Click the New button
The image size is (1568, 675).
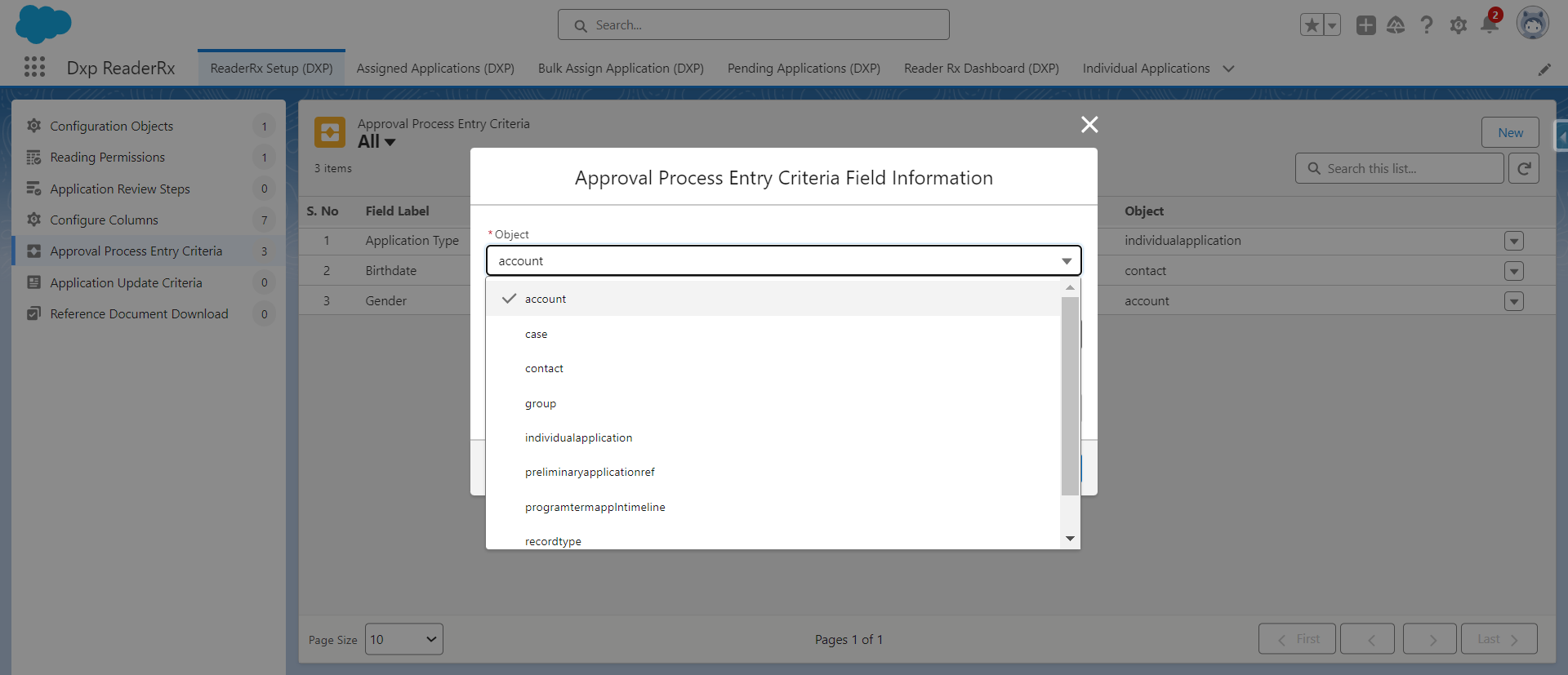pyautogui.click(x=1509, y=132)
